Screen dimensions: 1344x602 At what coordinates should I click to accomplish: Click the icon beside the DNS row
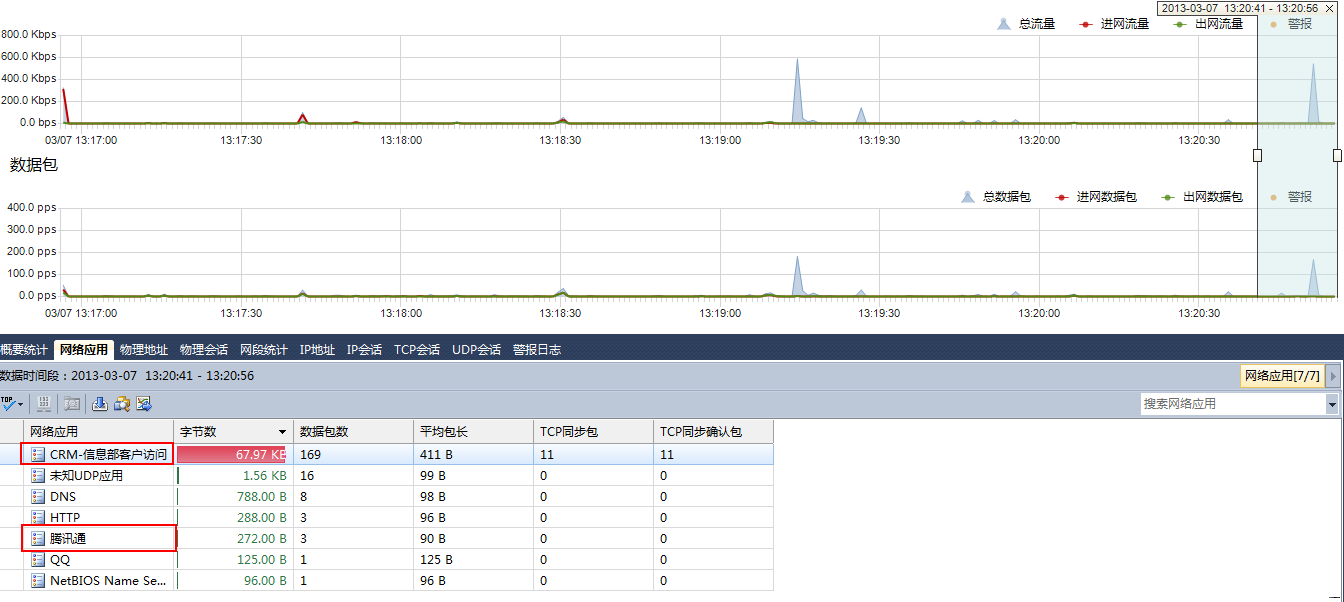click(x=38, y=497)
